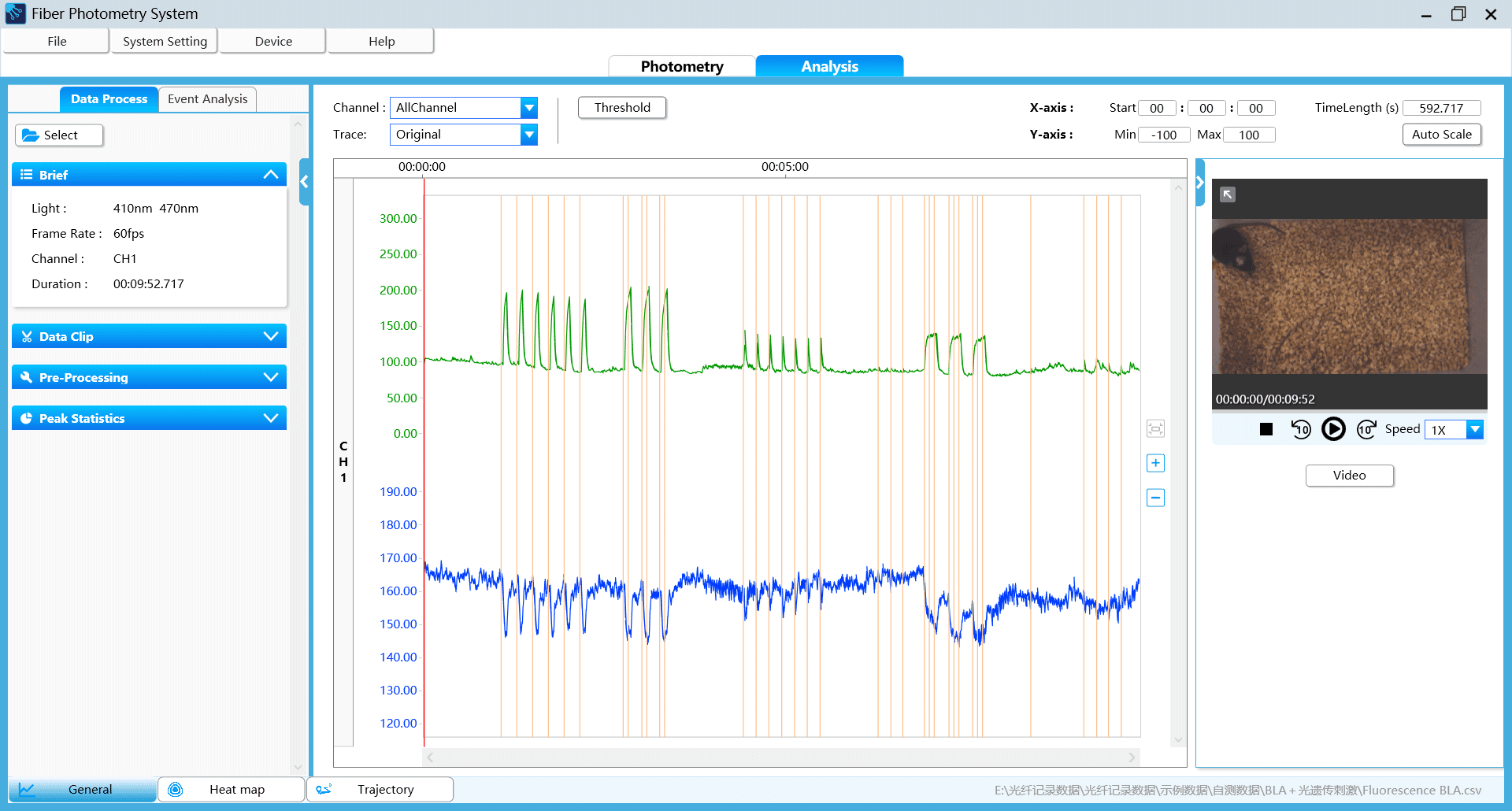Viewport: 1512px width, 811px height.
Task: Rewind the video 10 seconds
Action: pos(1301,429)
